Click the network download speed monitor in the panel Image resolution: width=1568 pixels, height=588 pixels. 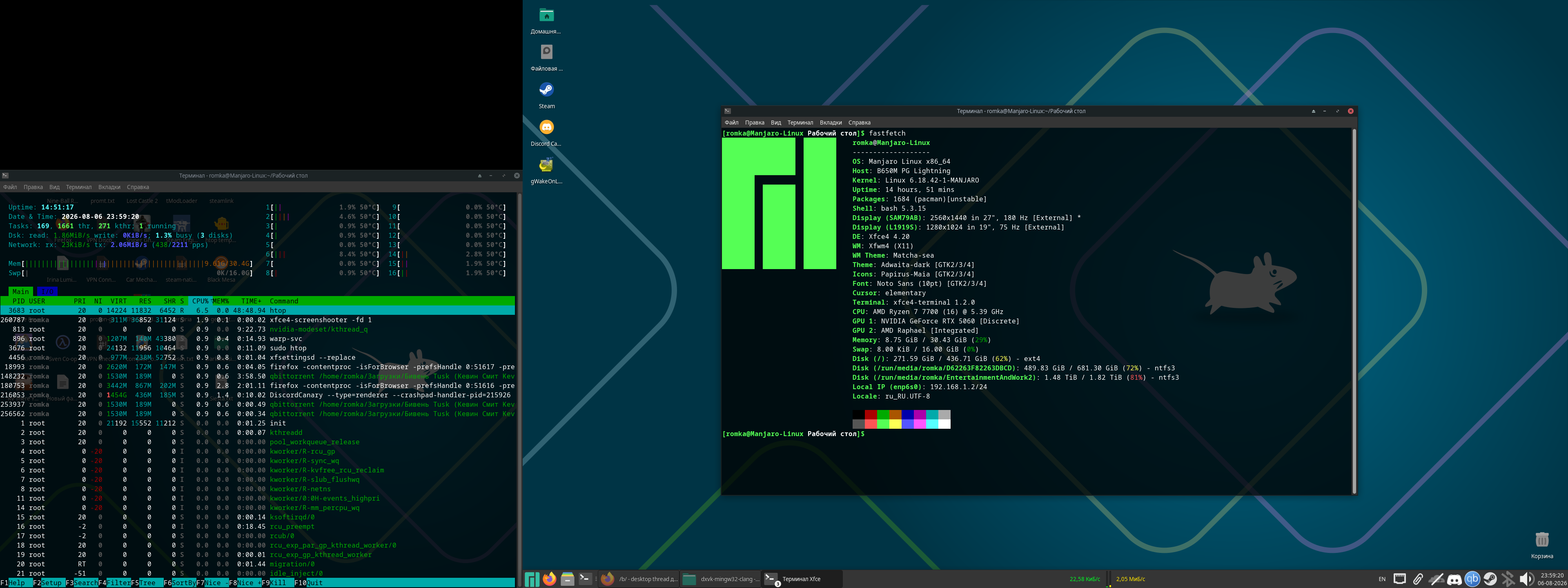1085,579
